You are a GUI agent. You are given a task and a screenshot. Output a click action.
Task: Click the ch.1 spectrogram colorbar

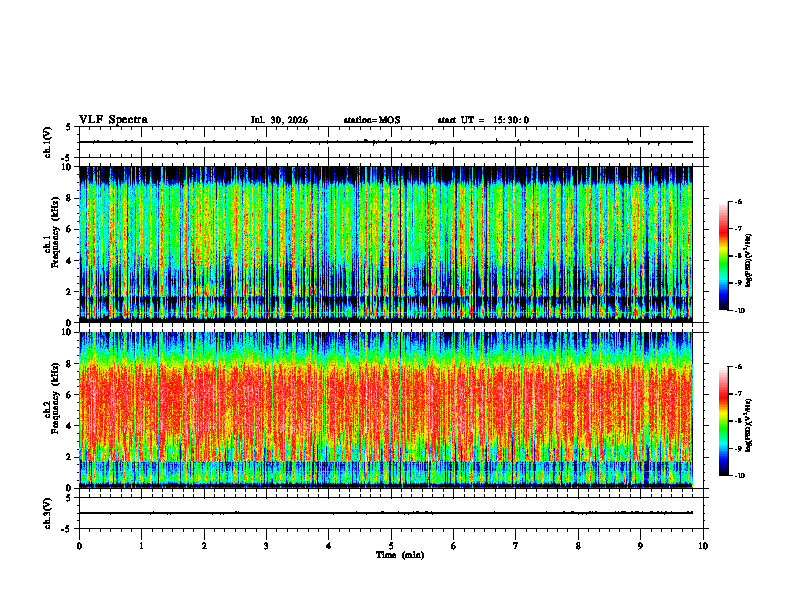point(723,256)
